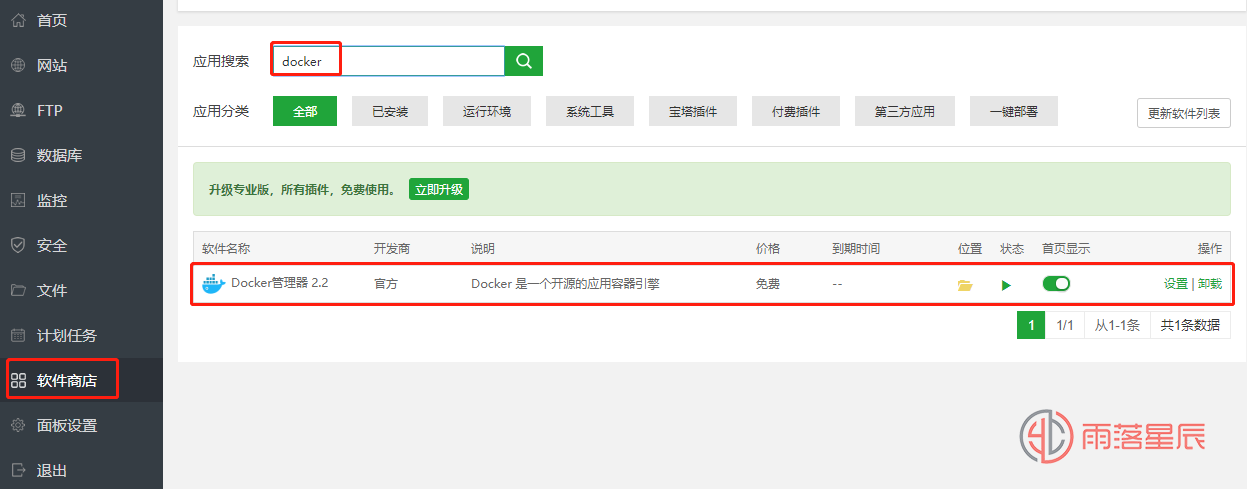
Task: Select the 全部 category tab
Action: [x=305, y=111]
